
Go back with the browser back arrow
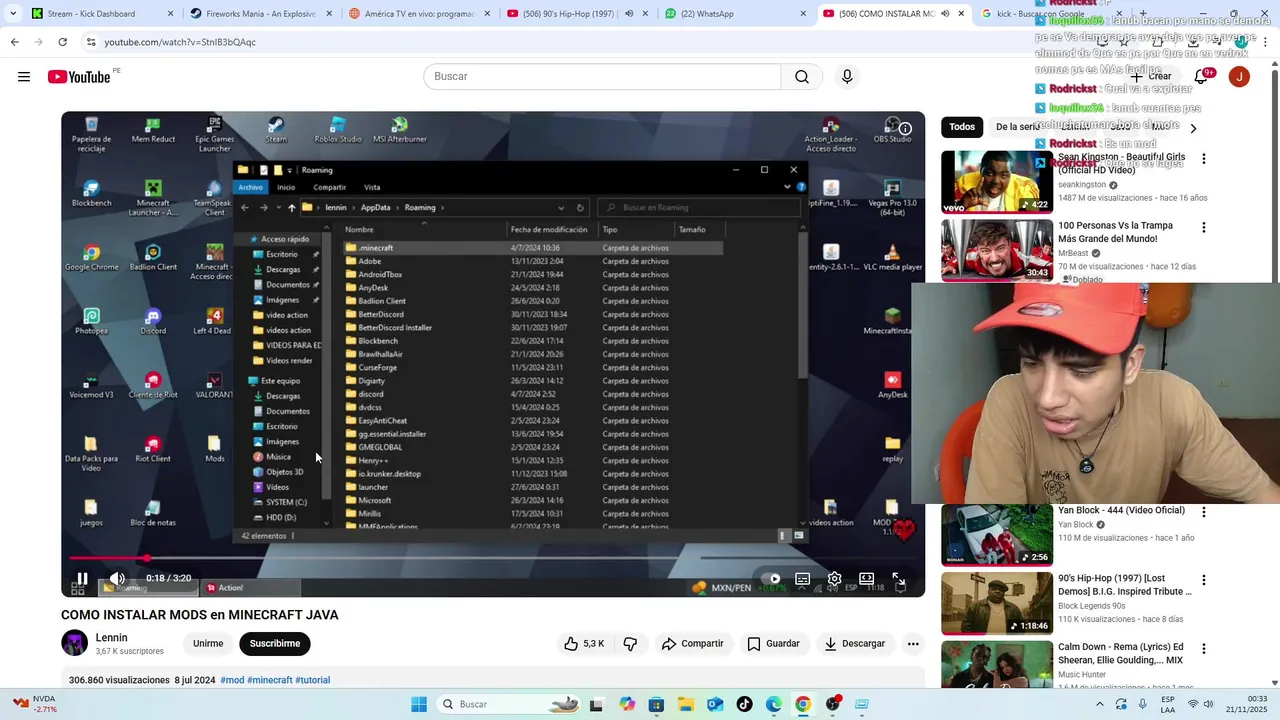[14, 42]
